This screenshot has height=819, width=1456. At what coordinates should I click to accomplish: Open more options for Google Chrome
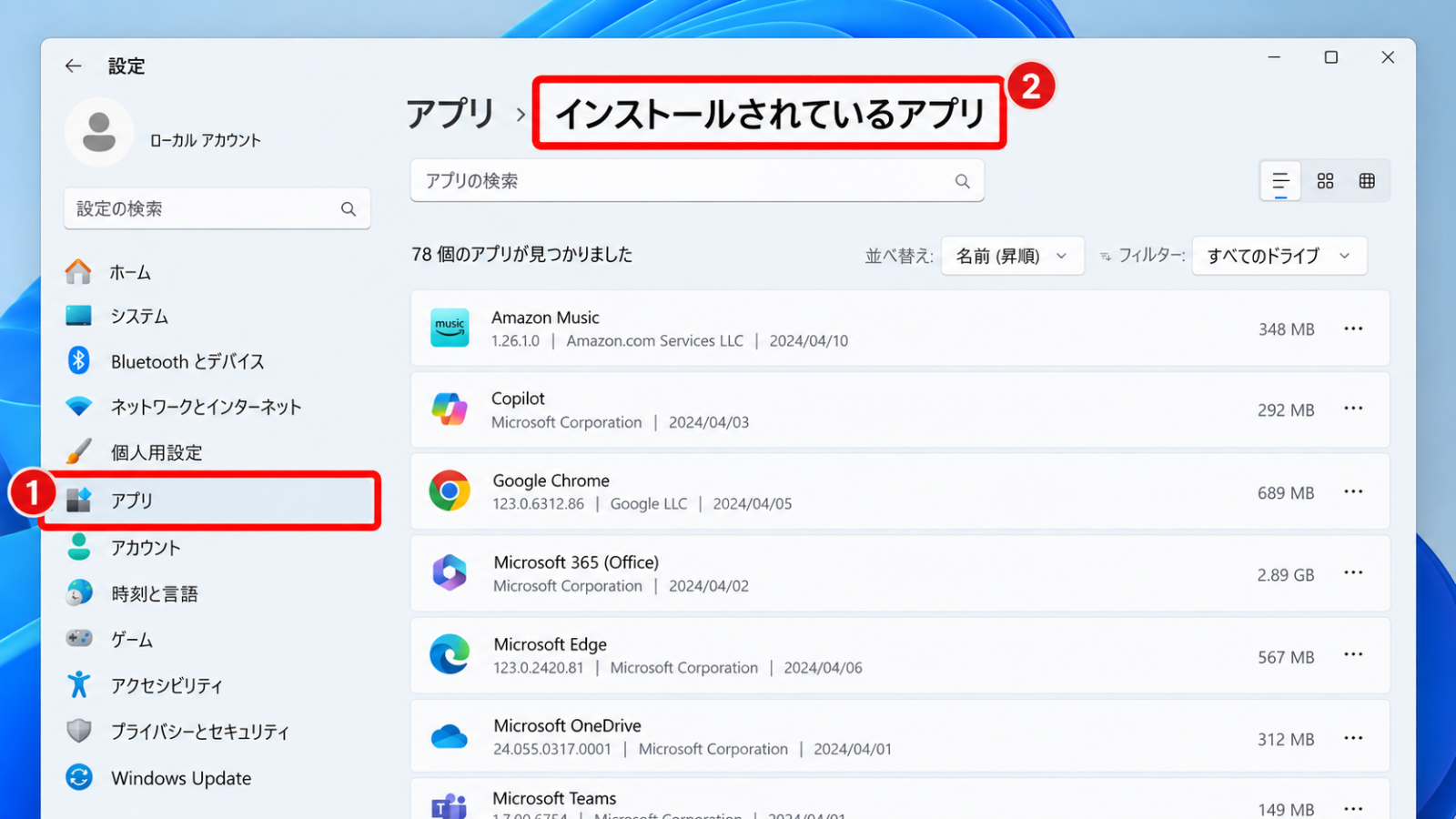coord(1353,491)
